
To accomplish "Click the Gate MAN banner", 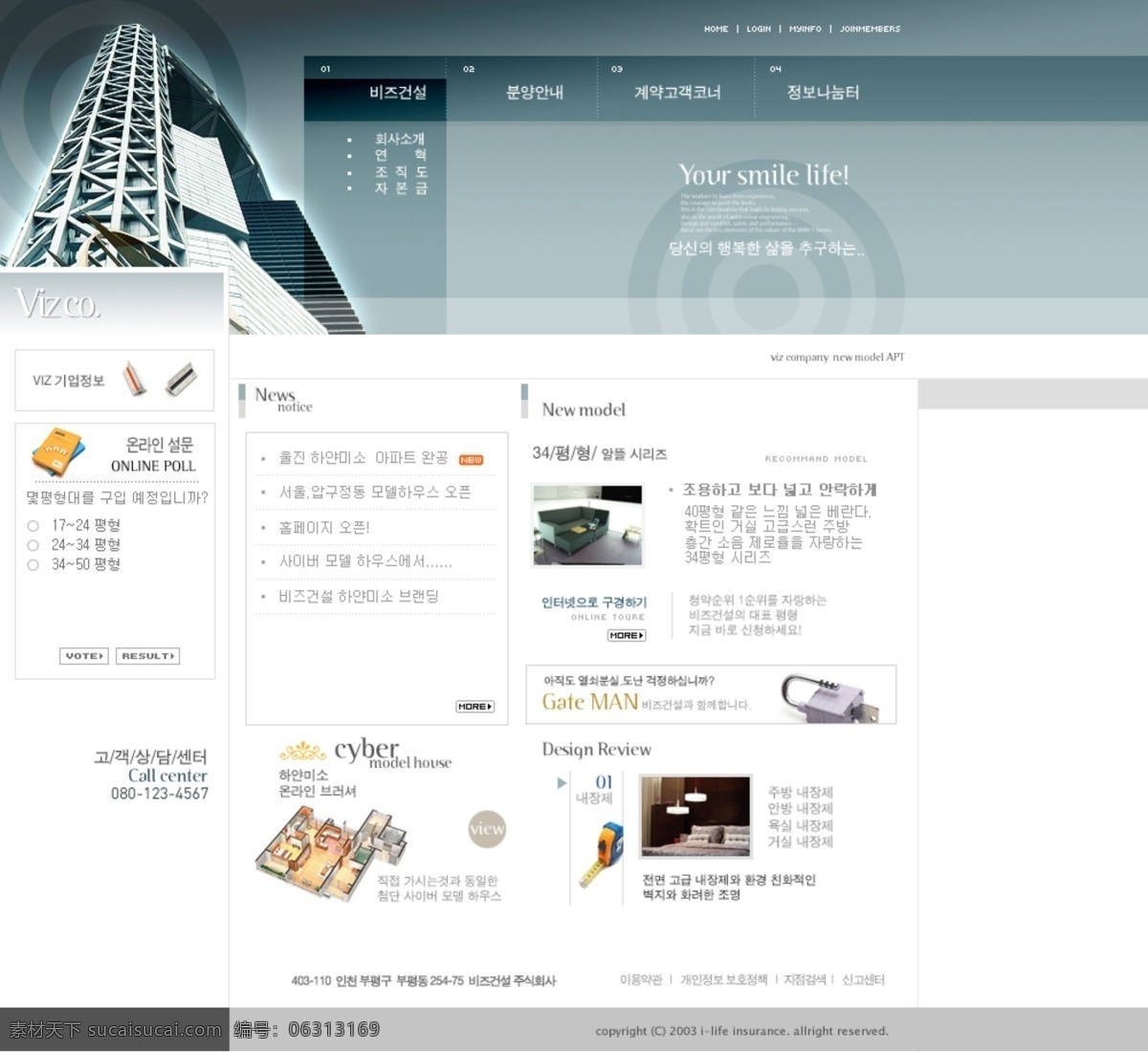I will click(711, 694).
